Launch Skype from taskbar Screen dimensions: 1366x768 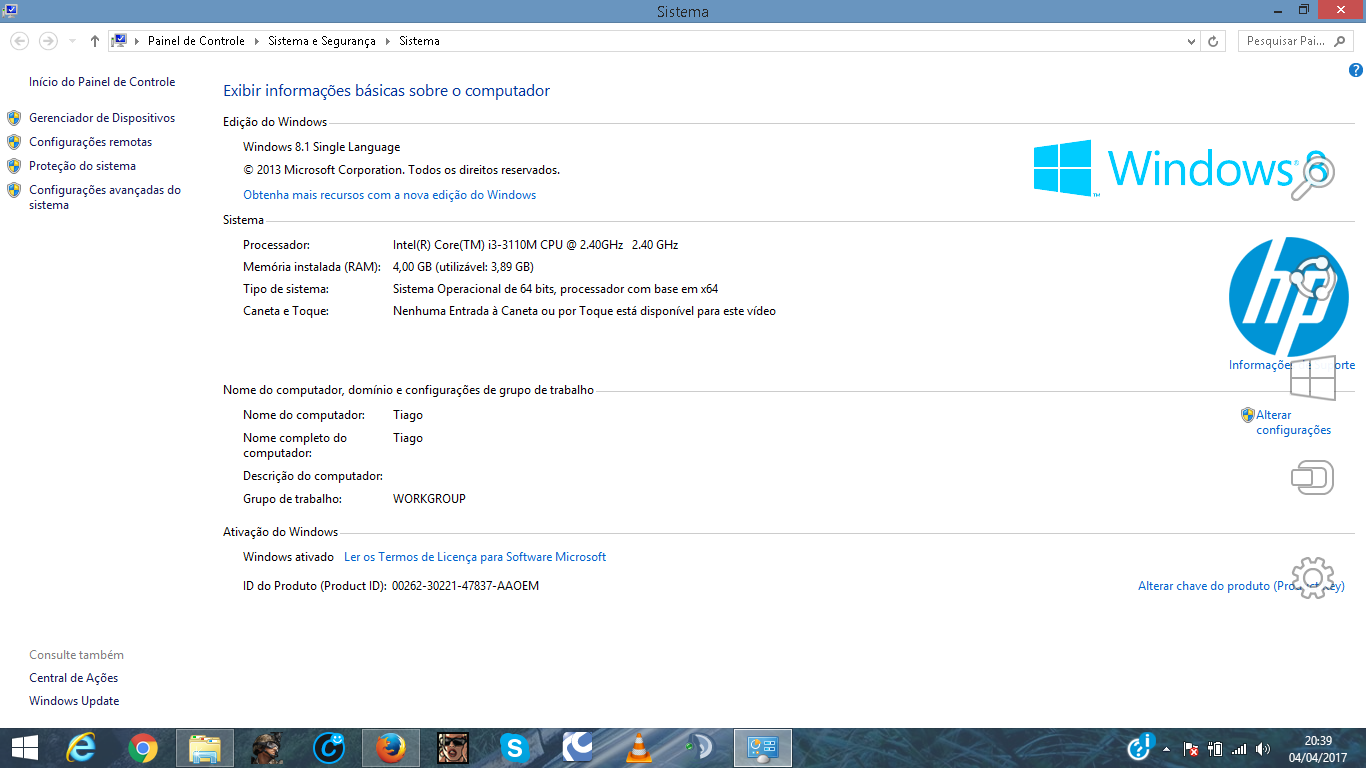(515, 747)
